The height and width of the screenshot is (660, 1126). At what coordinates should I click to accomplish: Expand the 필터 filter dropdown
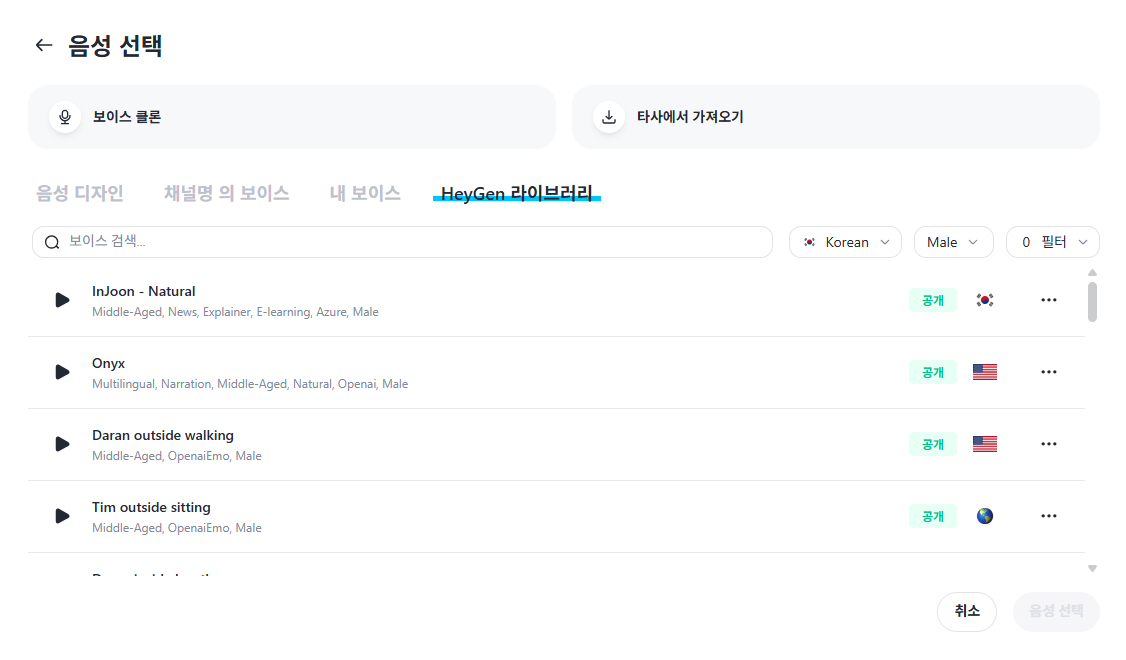(1052, 242)
